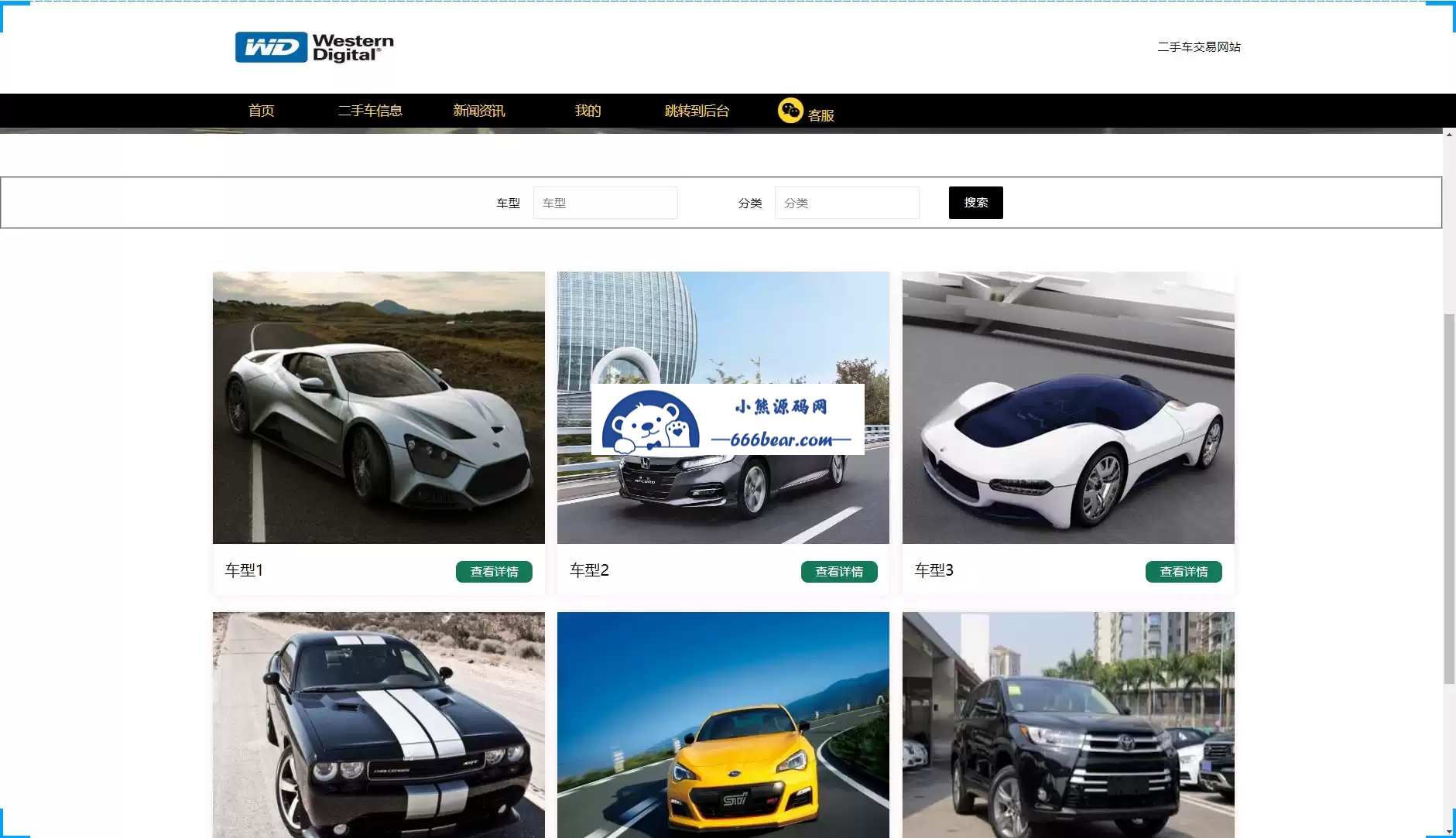Open the 我的 account menu
1456x838 pixels.
click(588, 111)
